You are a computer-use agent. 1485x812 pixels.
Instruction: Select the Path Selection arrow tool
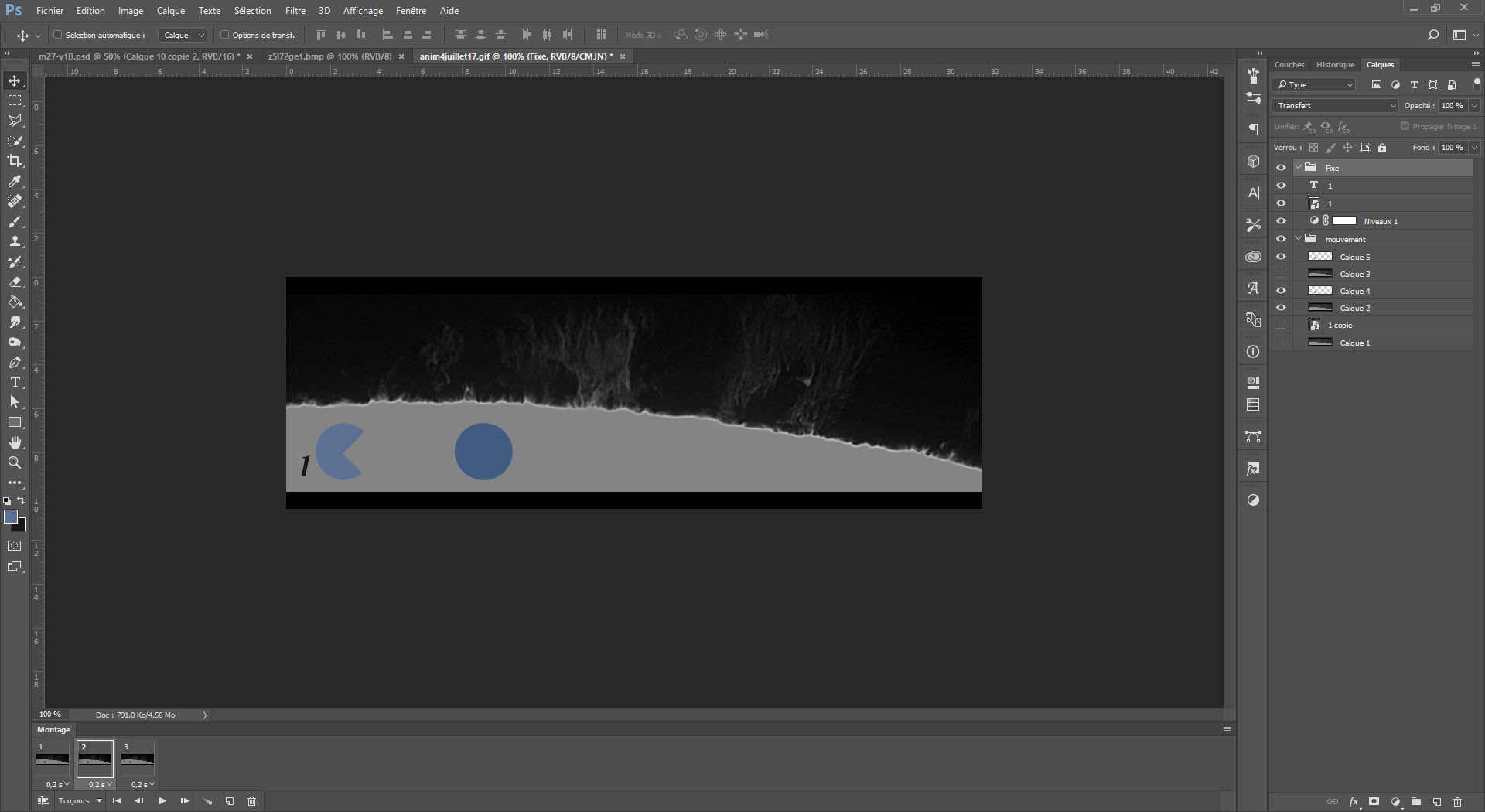(15, 402)
